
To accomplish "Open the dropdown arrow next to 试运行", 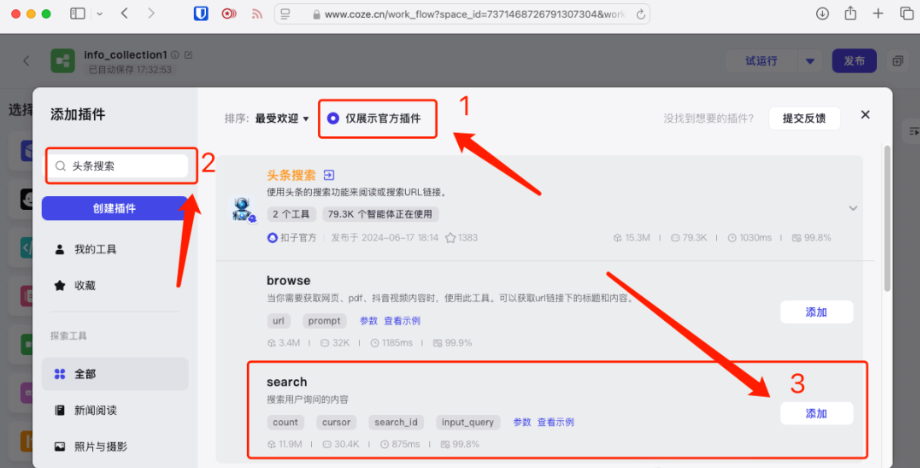I will [x=810, y=61].
